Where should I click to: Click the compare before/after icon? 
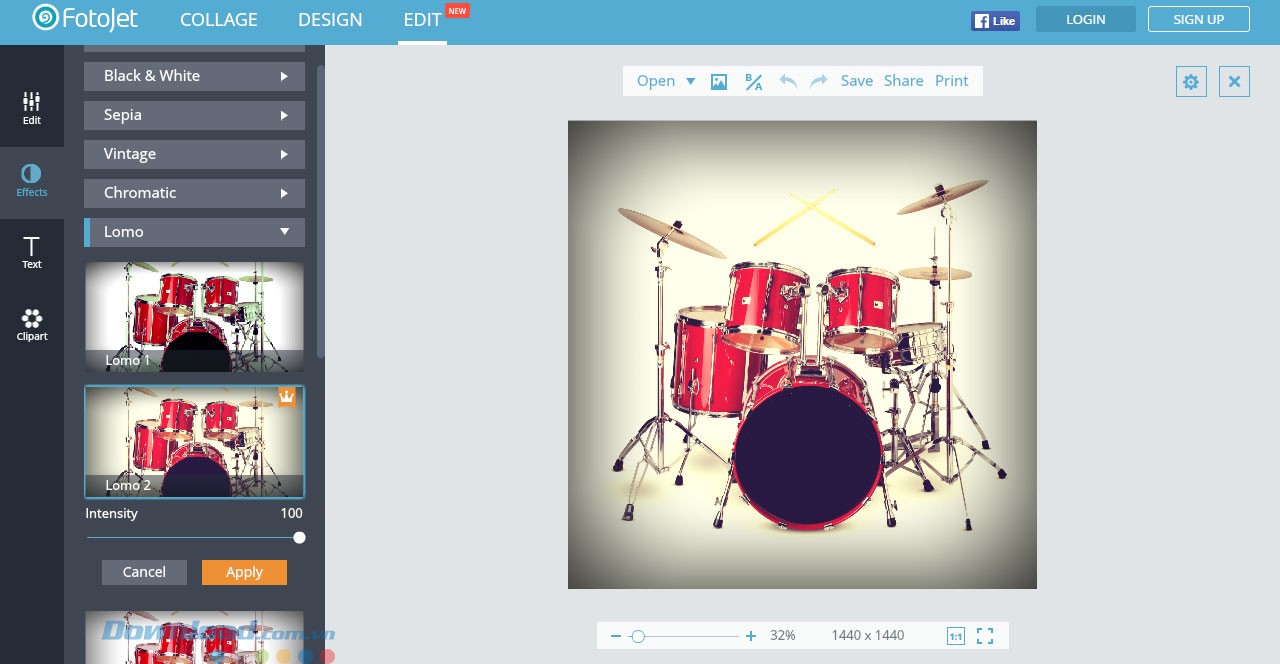[x=754, y=81]
